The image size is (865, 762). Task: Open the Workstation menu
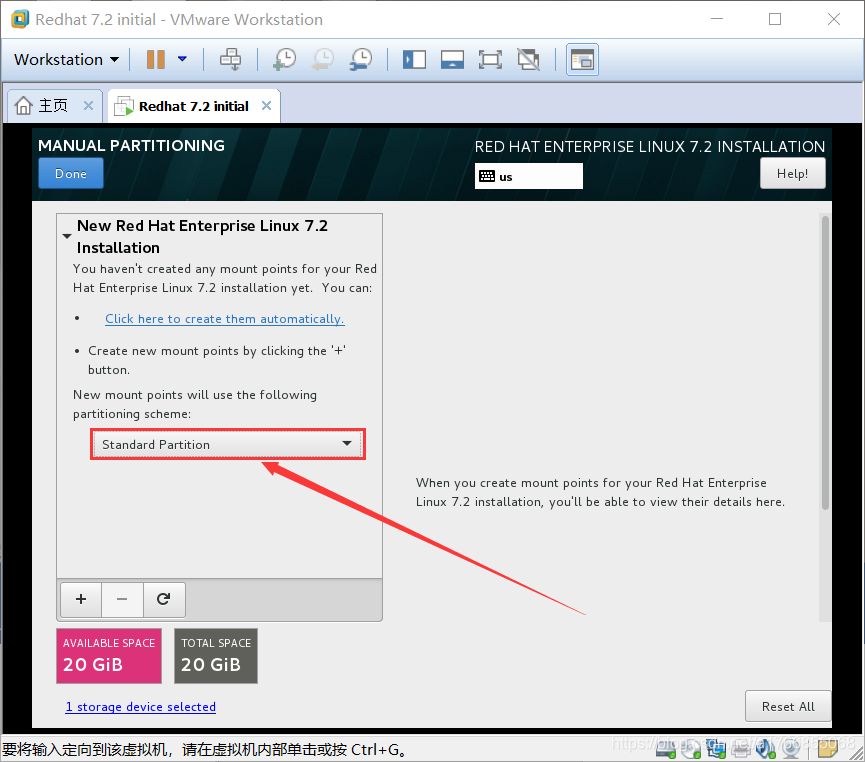[x=66, y=60]
